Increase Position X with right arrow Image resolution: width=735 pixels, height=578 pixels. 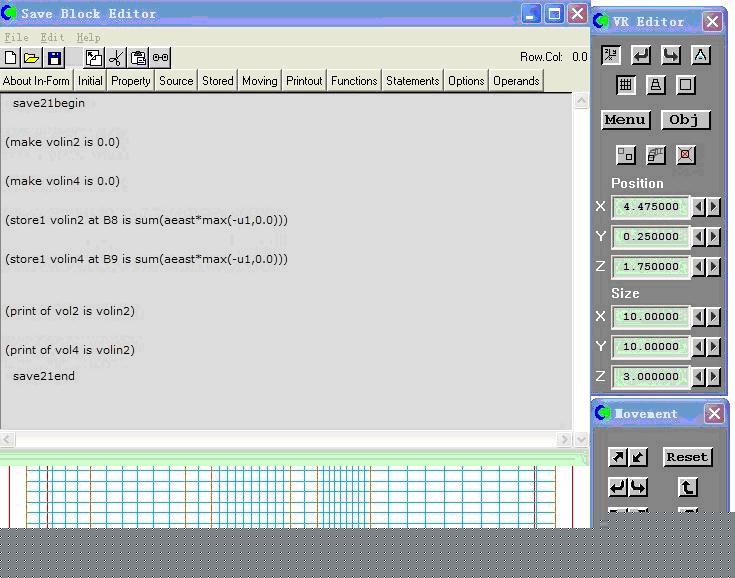pos(713,207)
